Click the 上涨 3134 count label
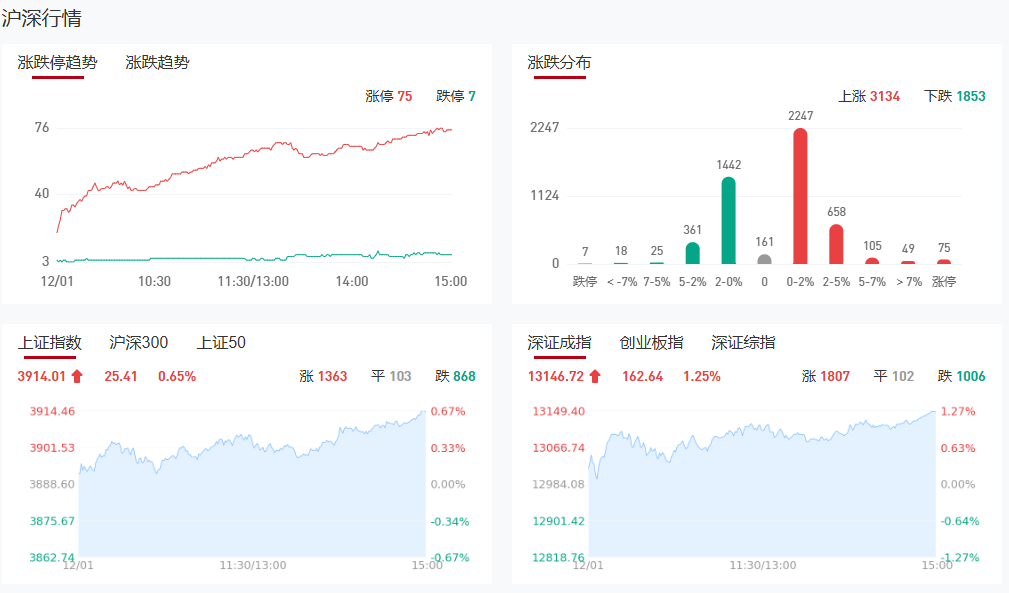Screen dimensions: 1009x593 [x=868, y=97]
